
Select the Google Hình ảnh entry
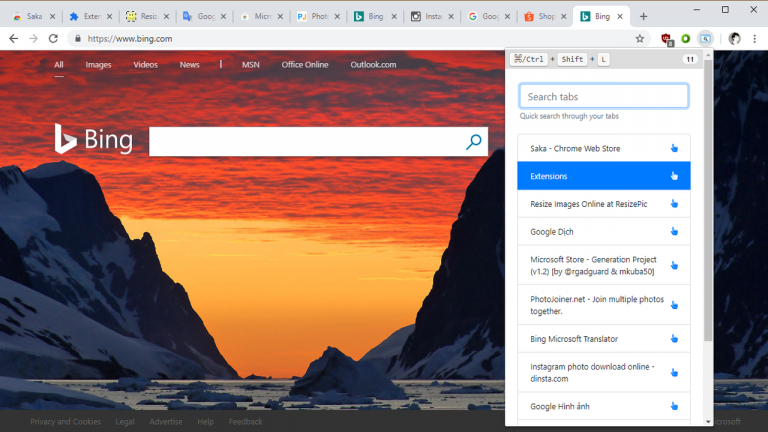[x=603, y=407]
